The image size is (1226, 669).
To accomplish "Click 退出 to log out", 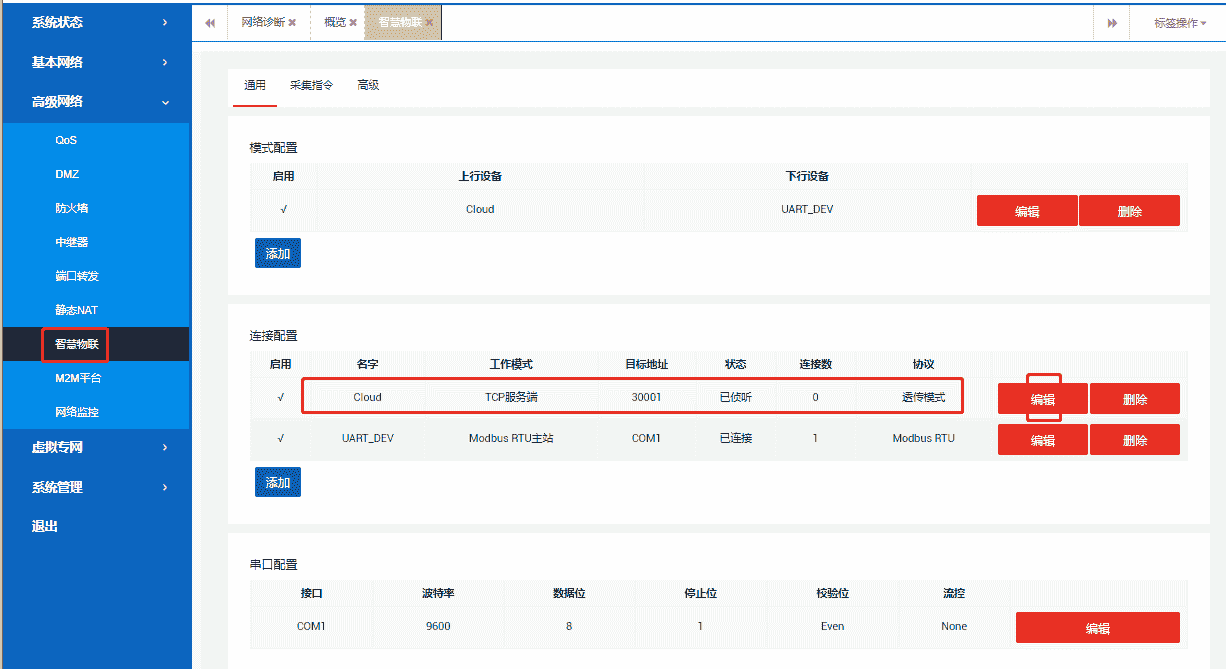I will pyautogui.click(x=45, y=526).
